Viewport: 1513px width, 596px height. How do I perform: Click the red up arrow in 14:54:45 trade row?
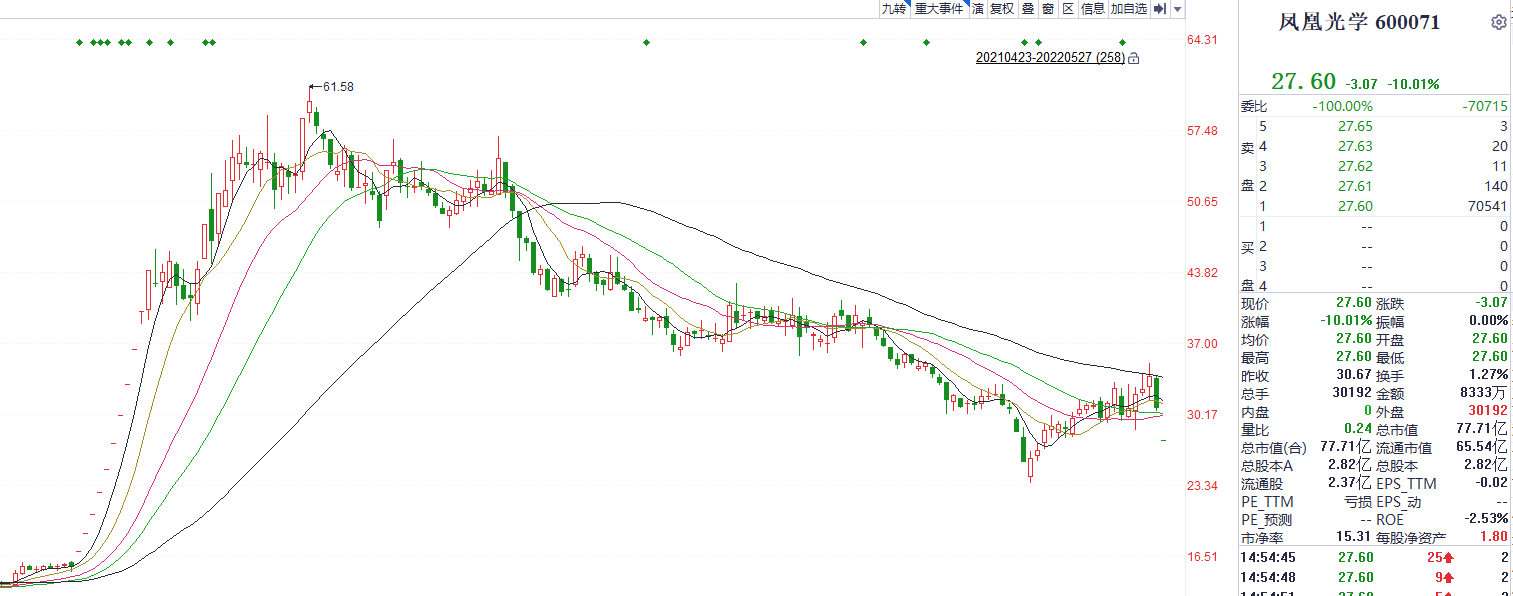[1443, 557]
